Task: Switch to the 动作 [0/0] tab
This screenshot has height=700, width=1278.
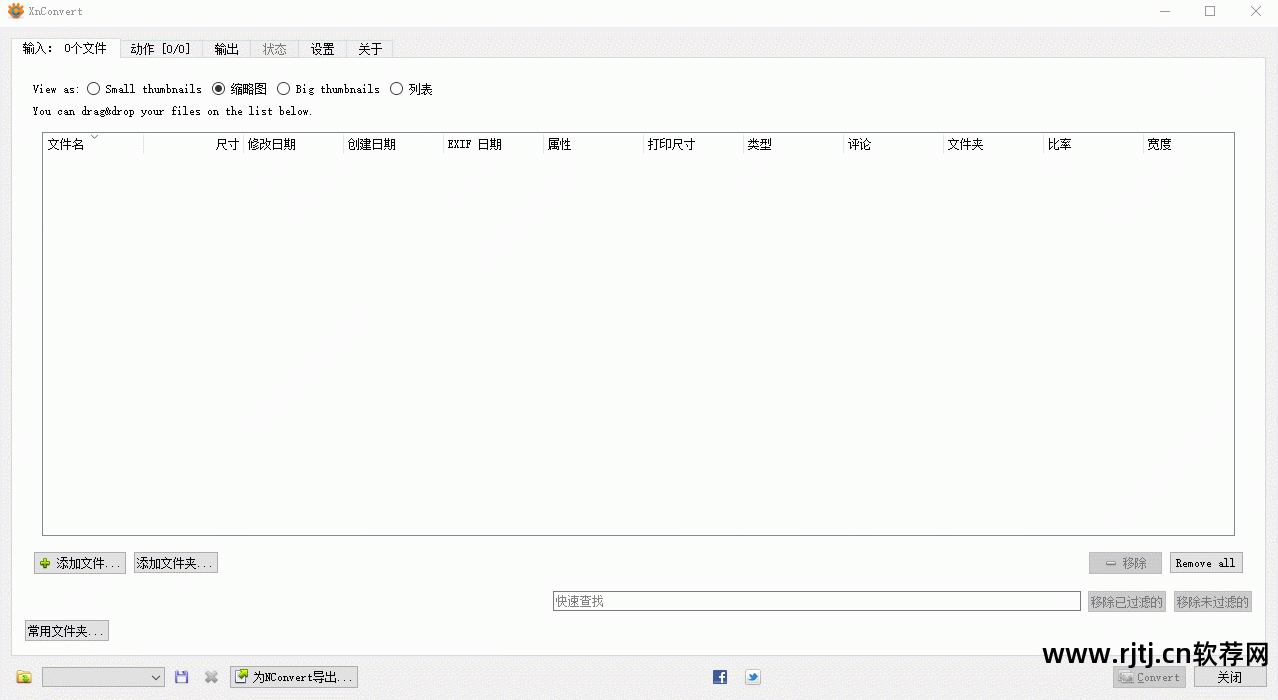Action: pyautogui.click(x=160, y=49)
